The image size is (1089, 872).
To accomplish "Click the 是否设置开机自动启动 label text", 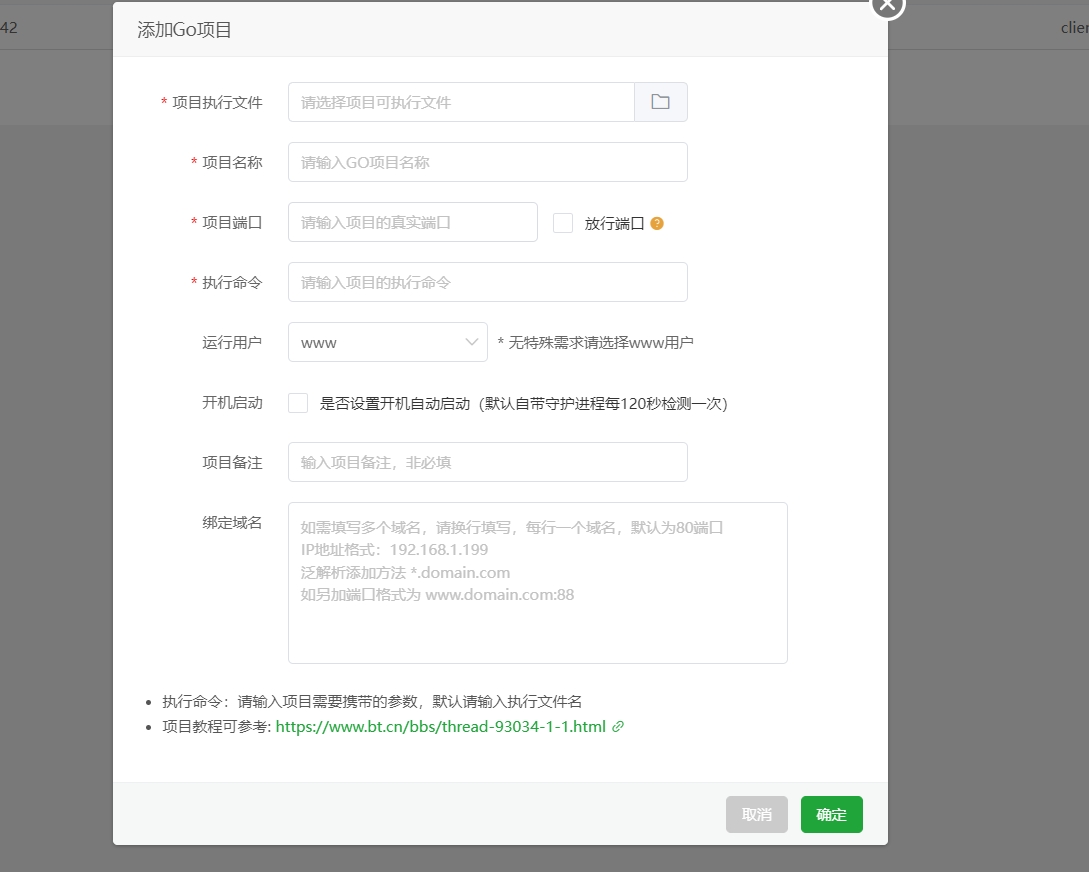I will [523, 403].
